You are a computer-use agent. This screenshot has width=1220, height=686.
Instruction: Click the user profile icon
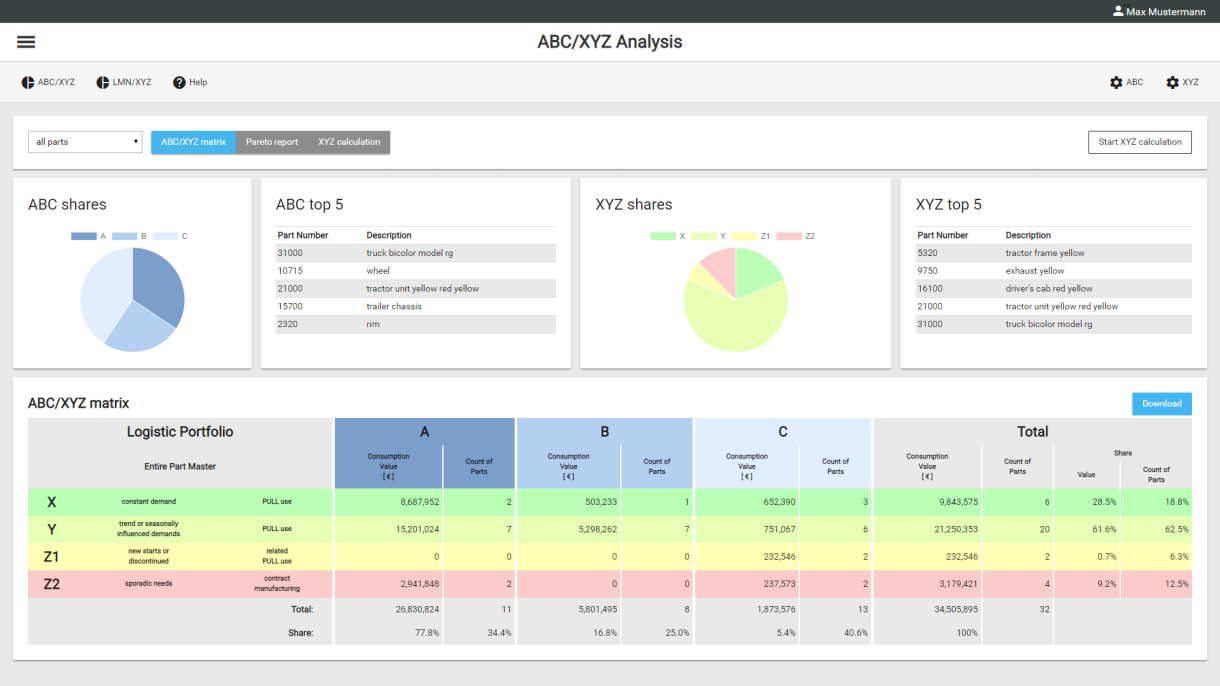(1118, 11)
